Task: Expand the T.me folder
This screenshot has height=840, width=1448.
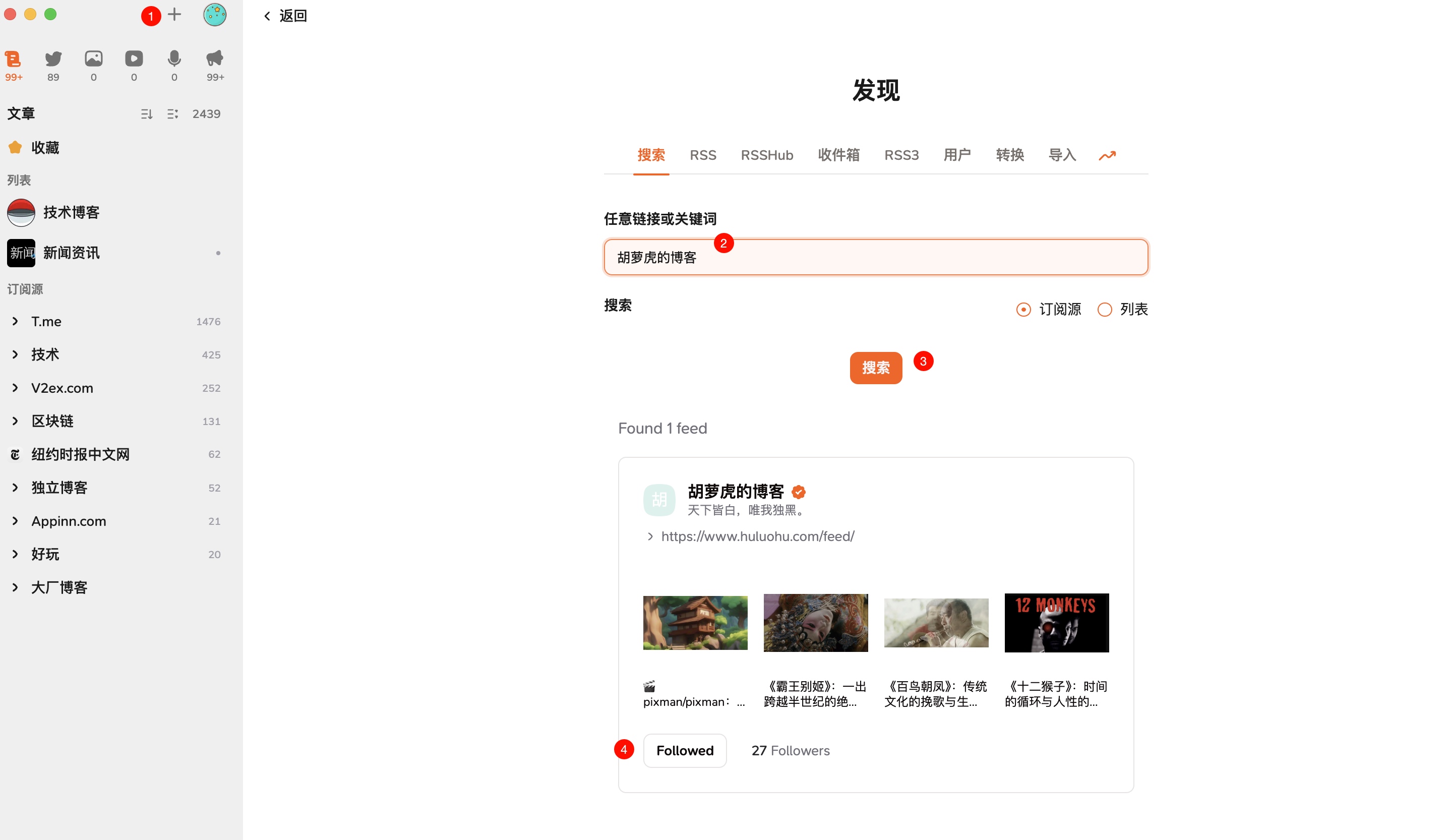Action: (16, 321)
